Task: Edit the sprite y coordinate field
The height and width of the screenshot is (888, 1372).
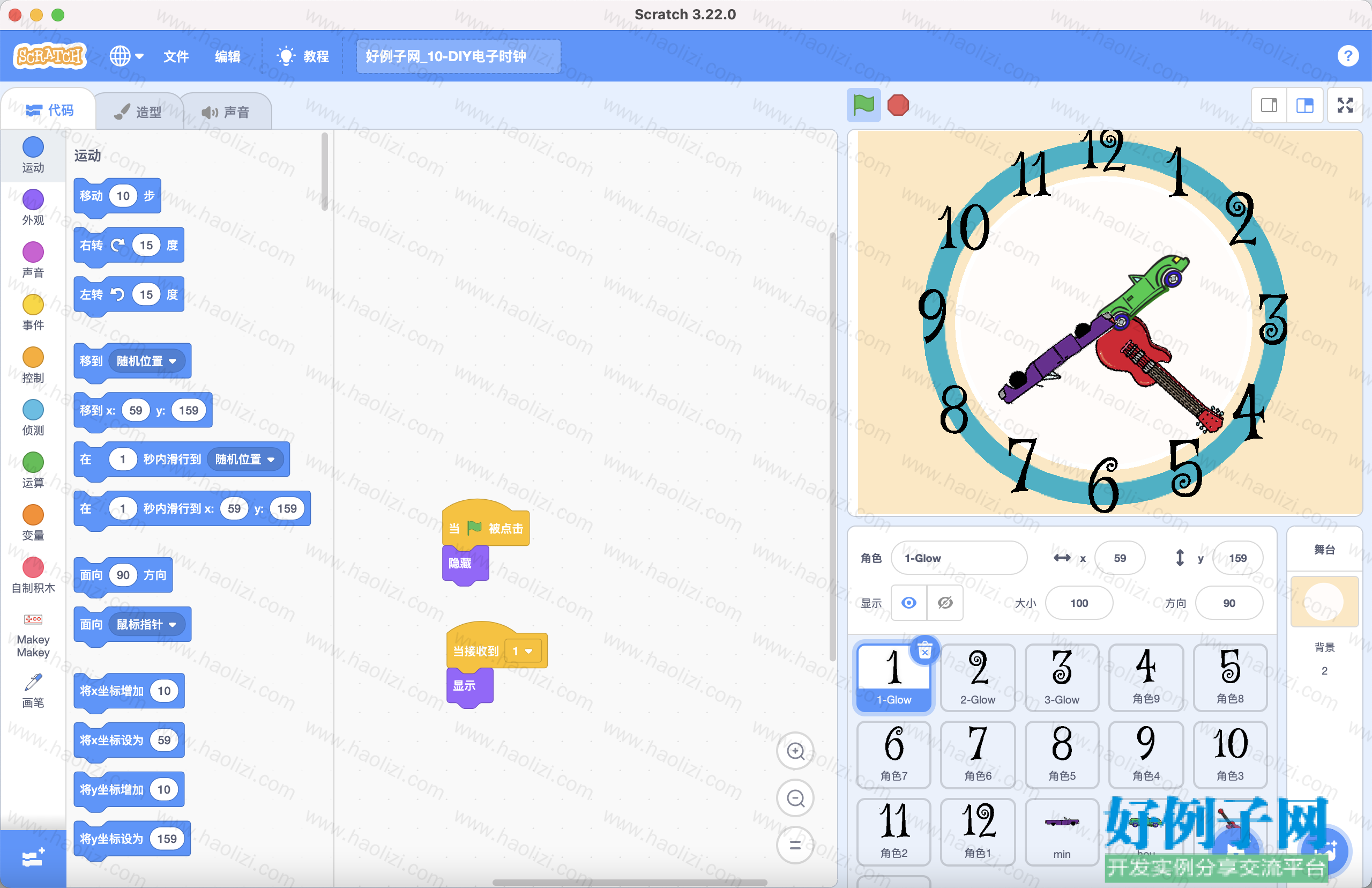Action: click(1237, 558)
